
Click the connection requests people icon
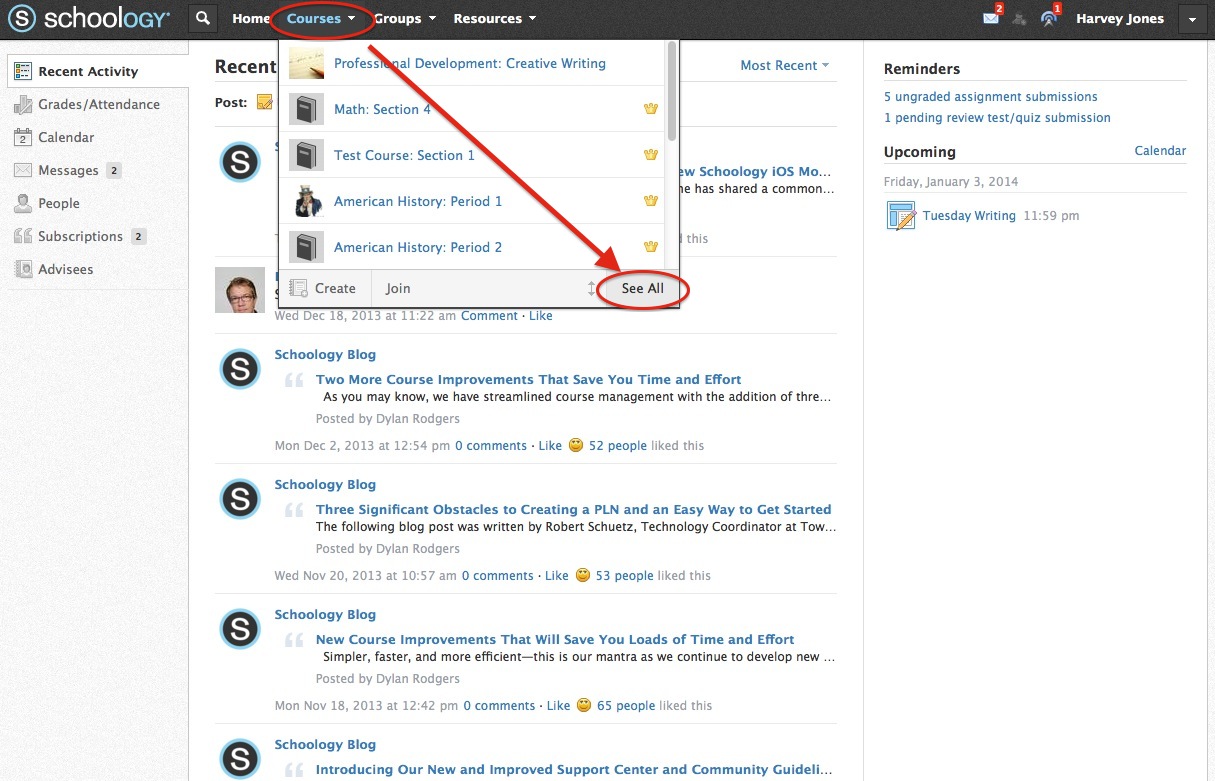(1019, 19)
